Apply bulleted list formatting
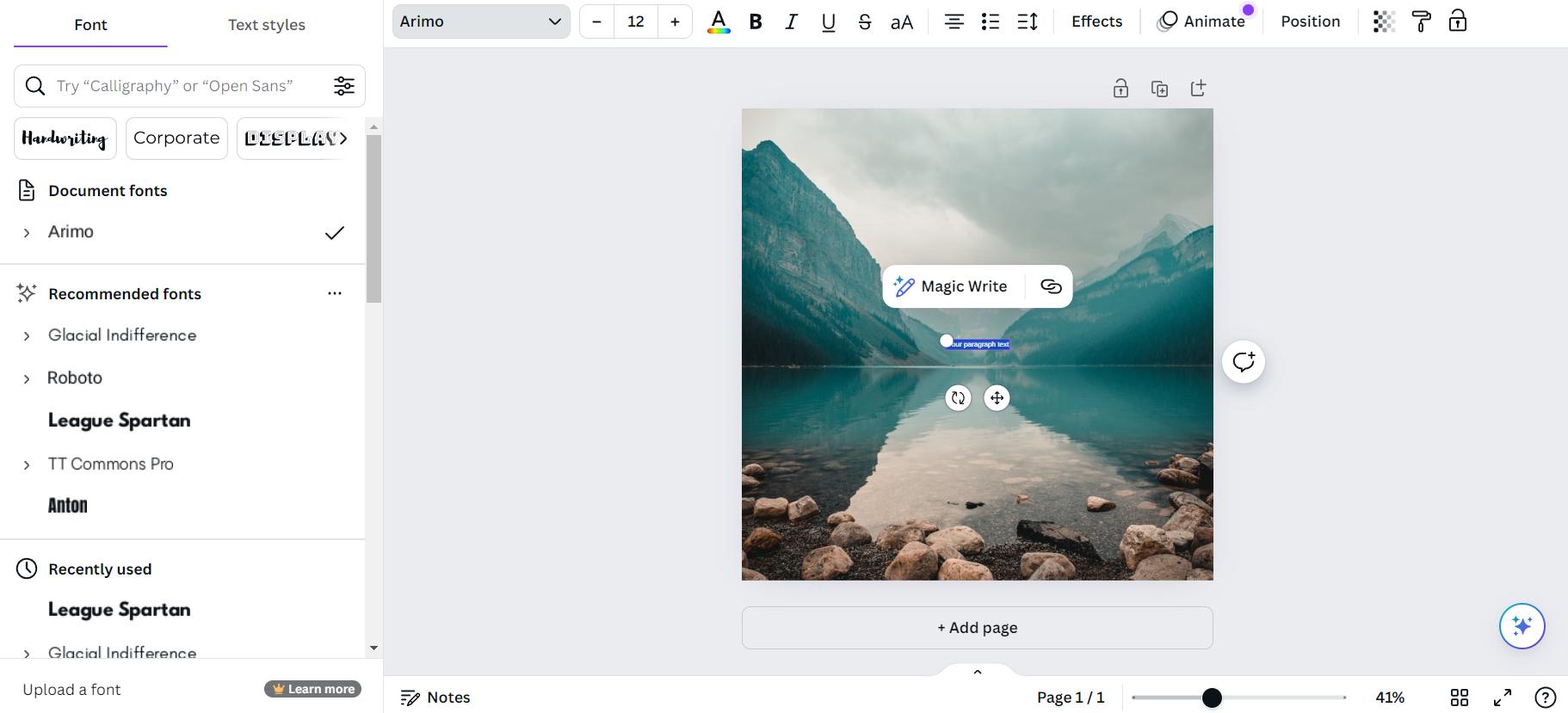This screenshot has width=1568, height=713. (x=991, y=22)
